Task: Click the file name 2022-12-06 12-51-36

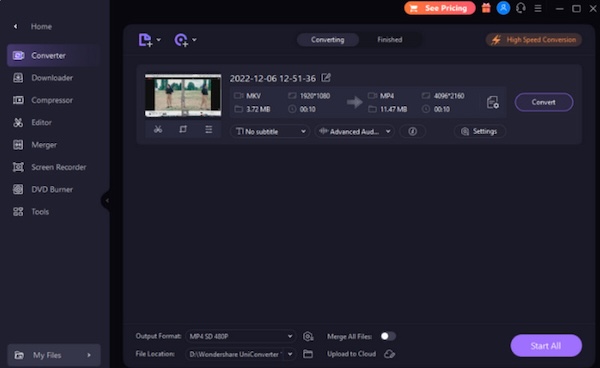Action: (x=273, y=78)
